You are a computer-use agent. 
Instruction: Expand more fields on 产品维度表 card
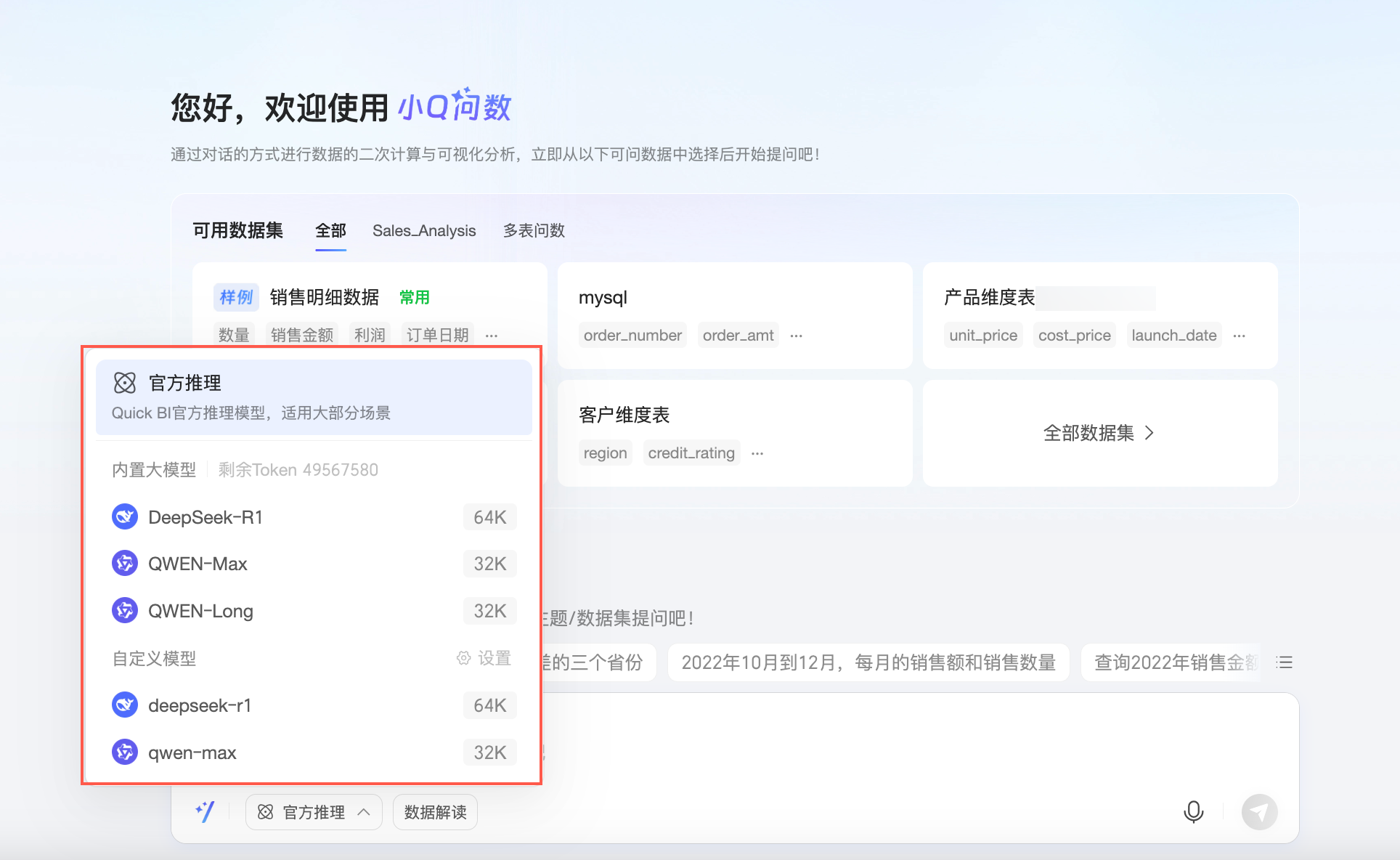1240,336
